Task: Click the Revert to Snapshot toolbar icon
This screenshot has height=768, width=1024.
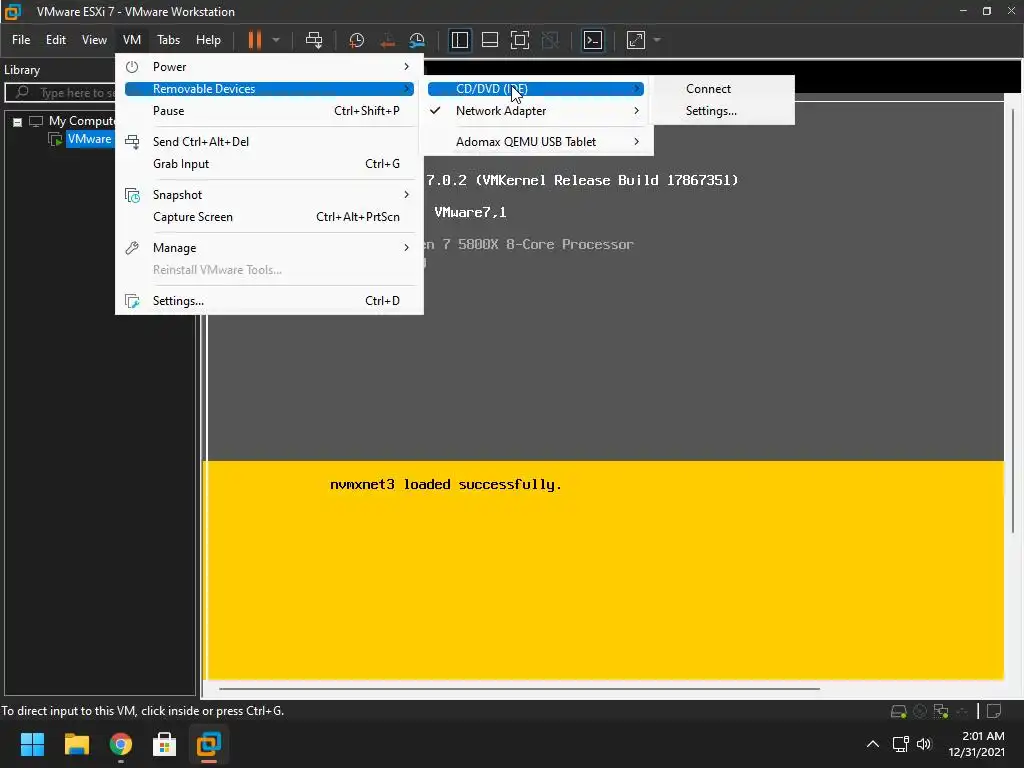Action: click(387, 40)
